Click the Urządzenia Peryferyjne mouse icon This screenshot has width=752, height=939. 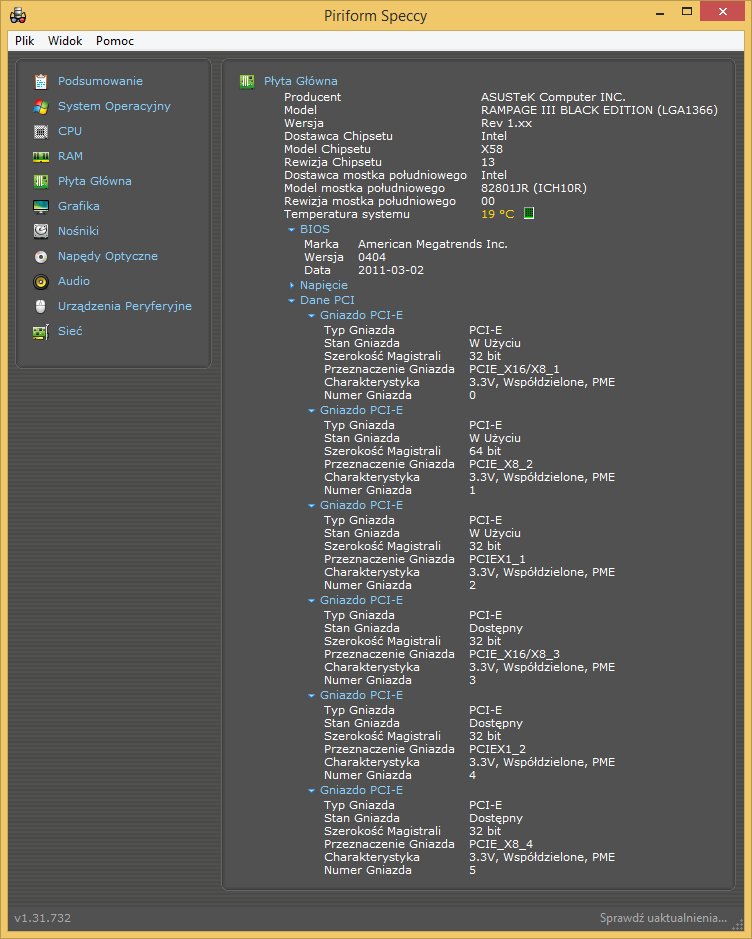[x=41, y=307]
